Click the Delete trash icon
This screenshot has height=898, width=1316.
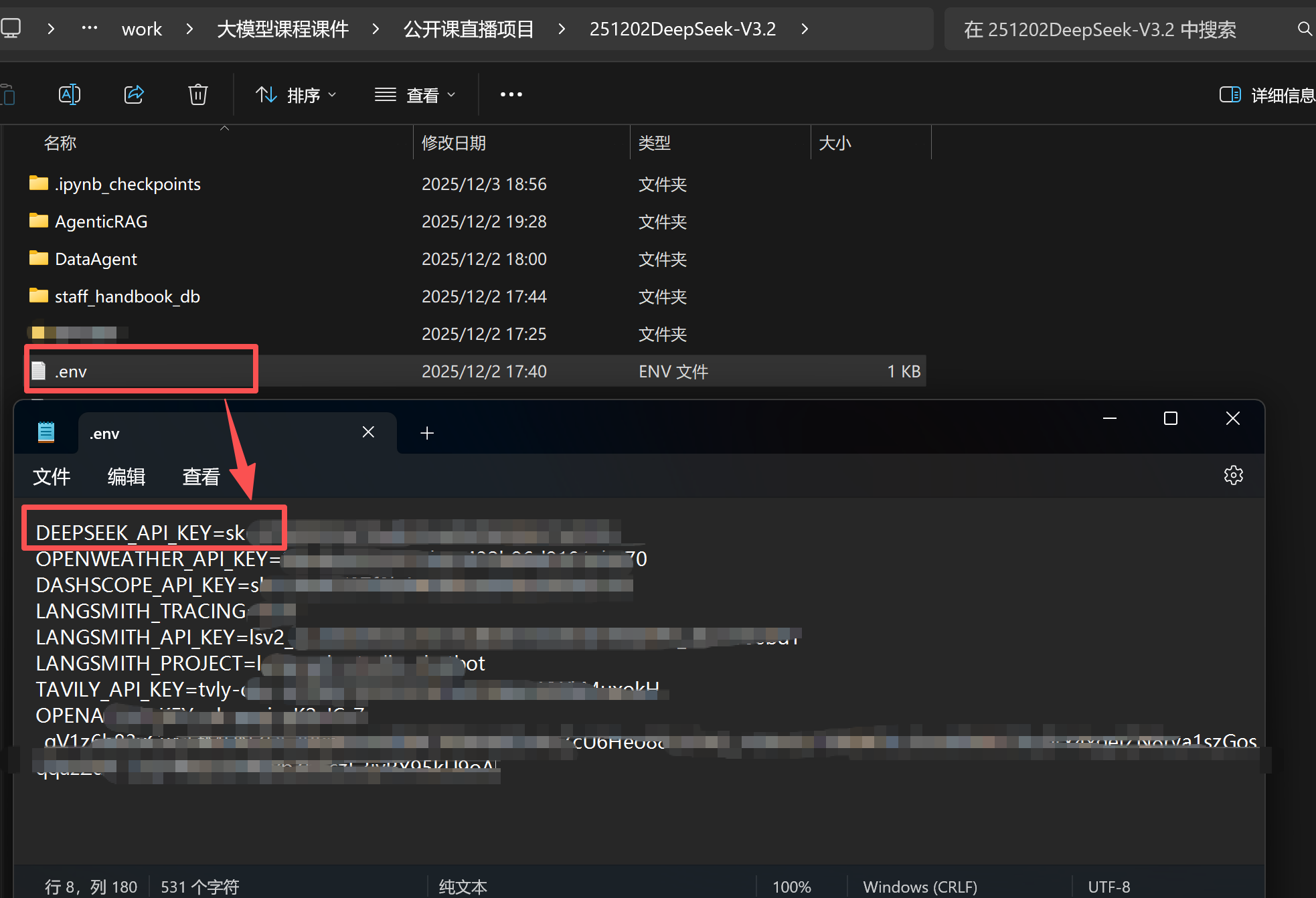pyautogui.click(x=197, y=94)
